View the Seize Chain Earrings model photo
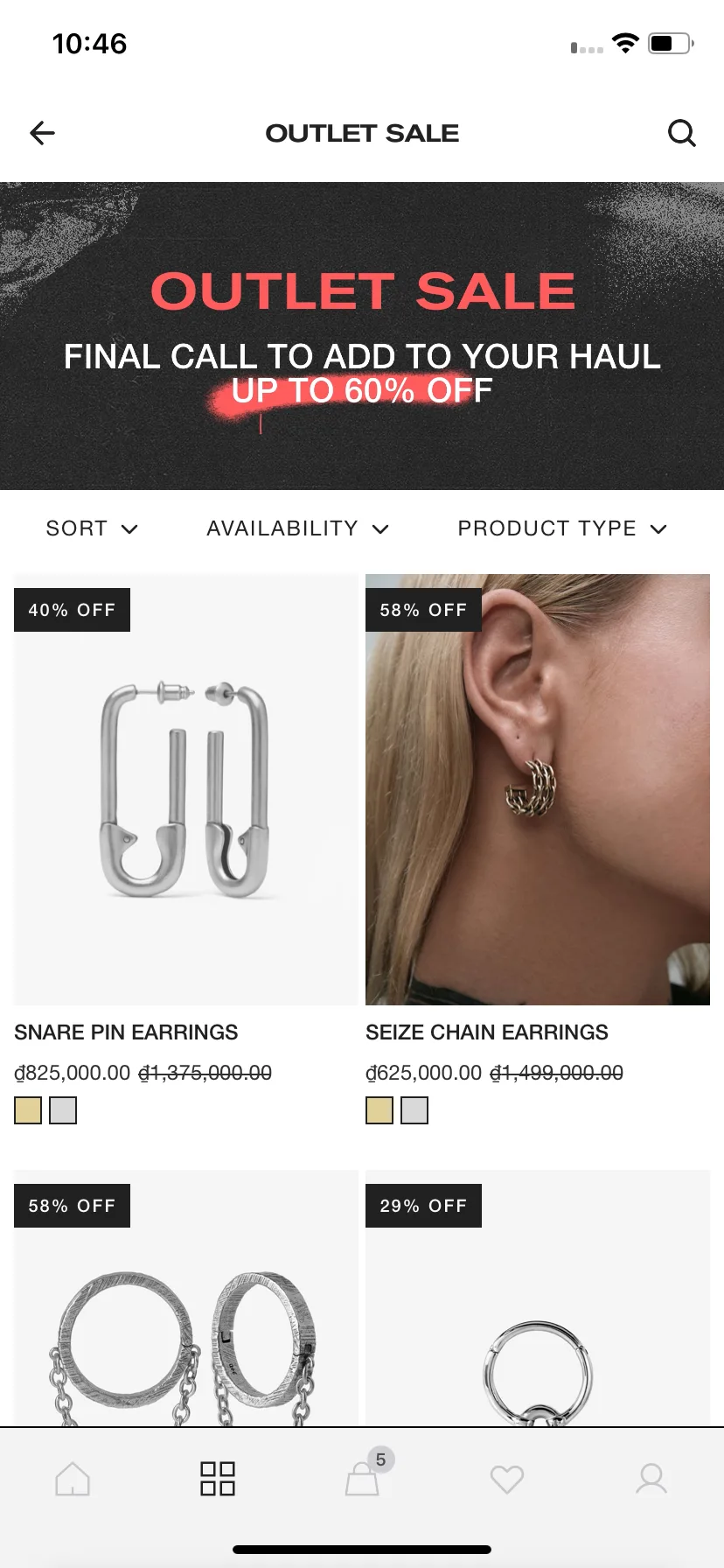Image resolution: width=724 pixels, height=1568 pixels. pos(538,789)
